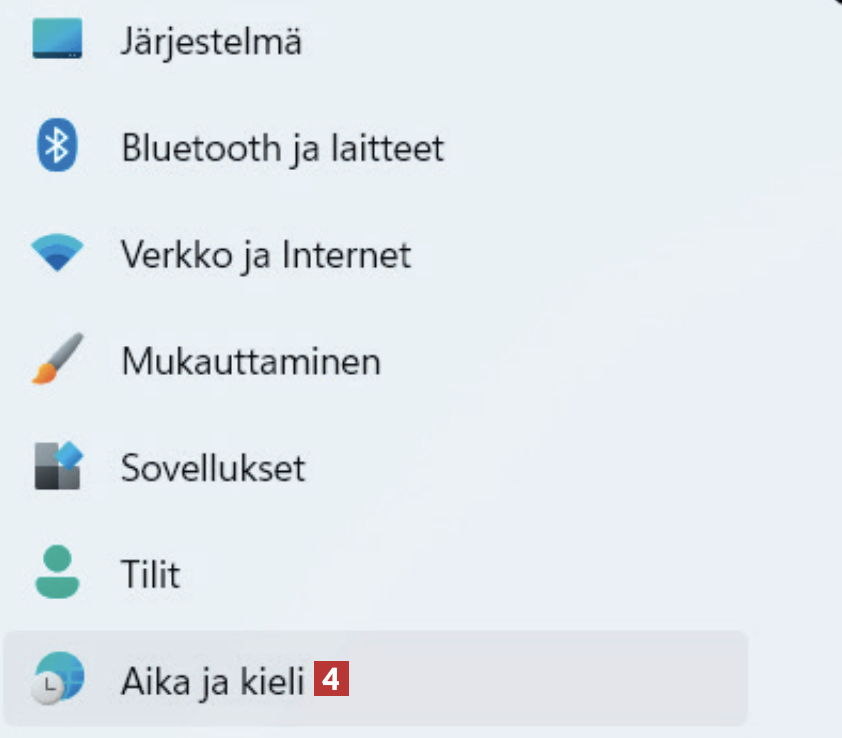Select Bluetooth ja laitteet text label
The width and height of the screenshot is (842, 738).
pos(282,148)
